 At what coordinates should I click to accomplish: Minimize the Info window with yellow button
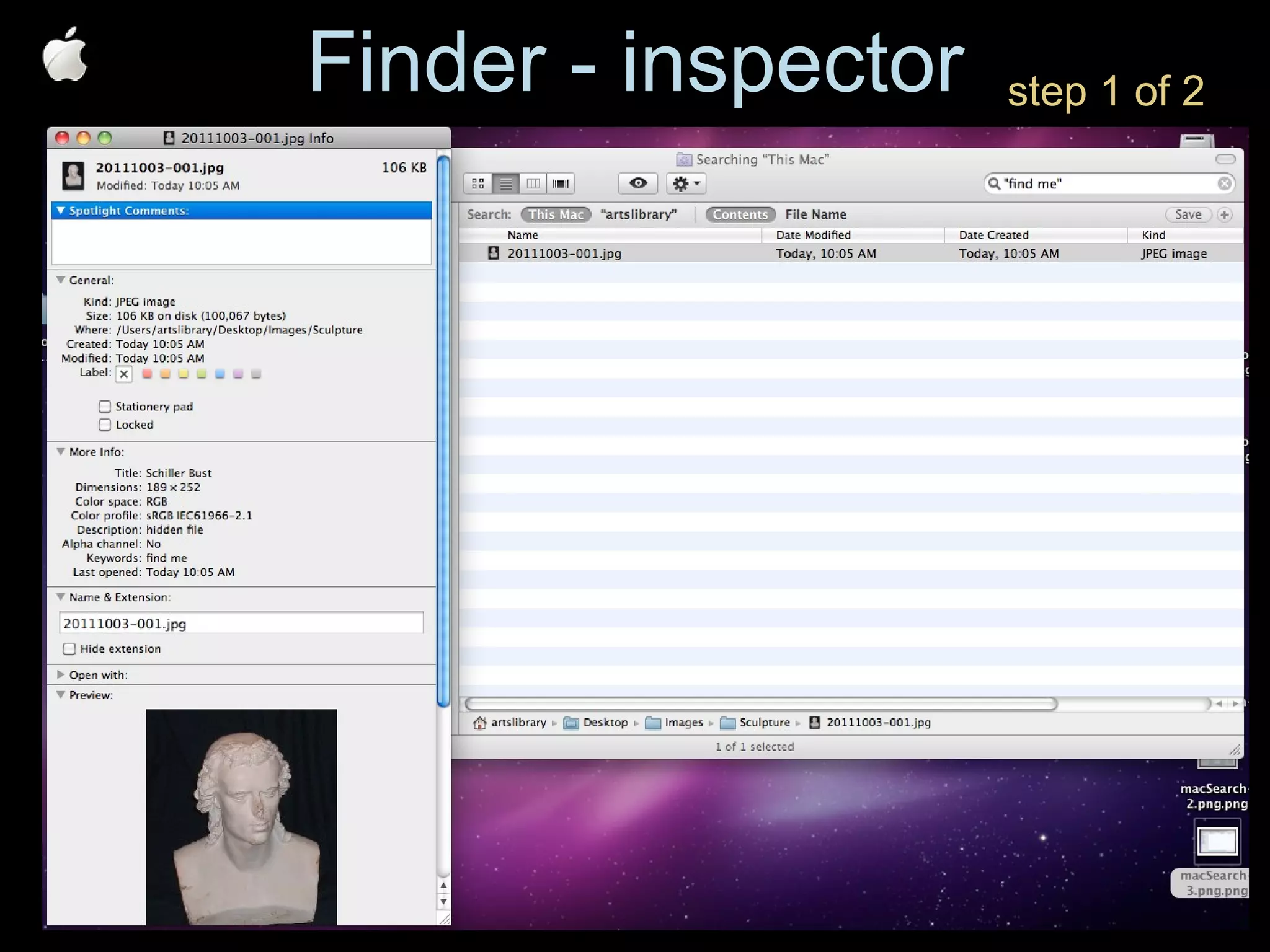83,138
